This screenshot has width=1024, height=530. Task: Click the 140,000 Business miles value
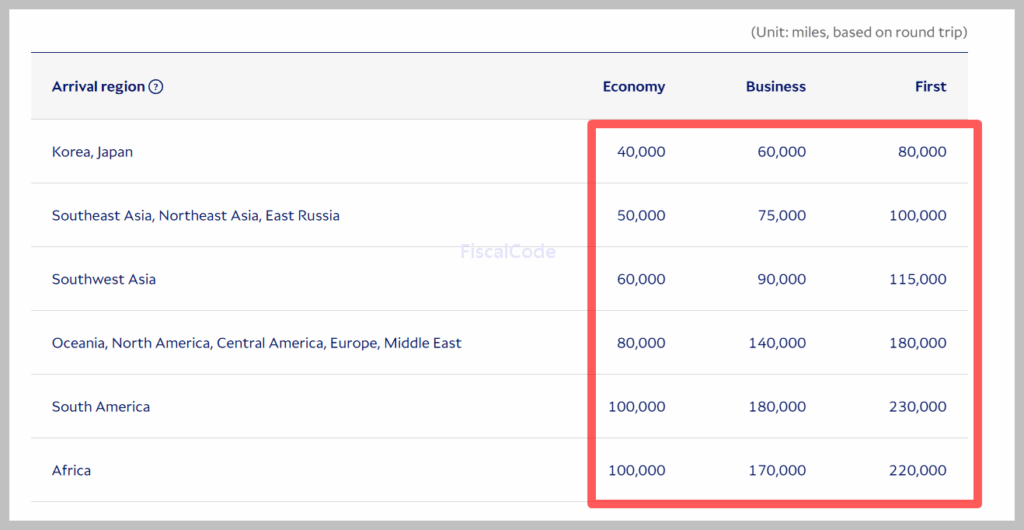[x=777, y=343]
